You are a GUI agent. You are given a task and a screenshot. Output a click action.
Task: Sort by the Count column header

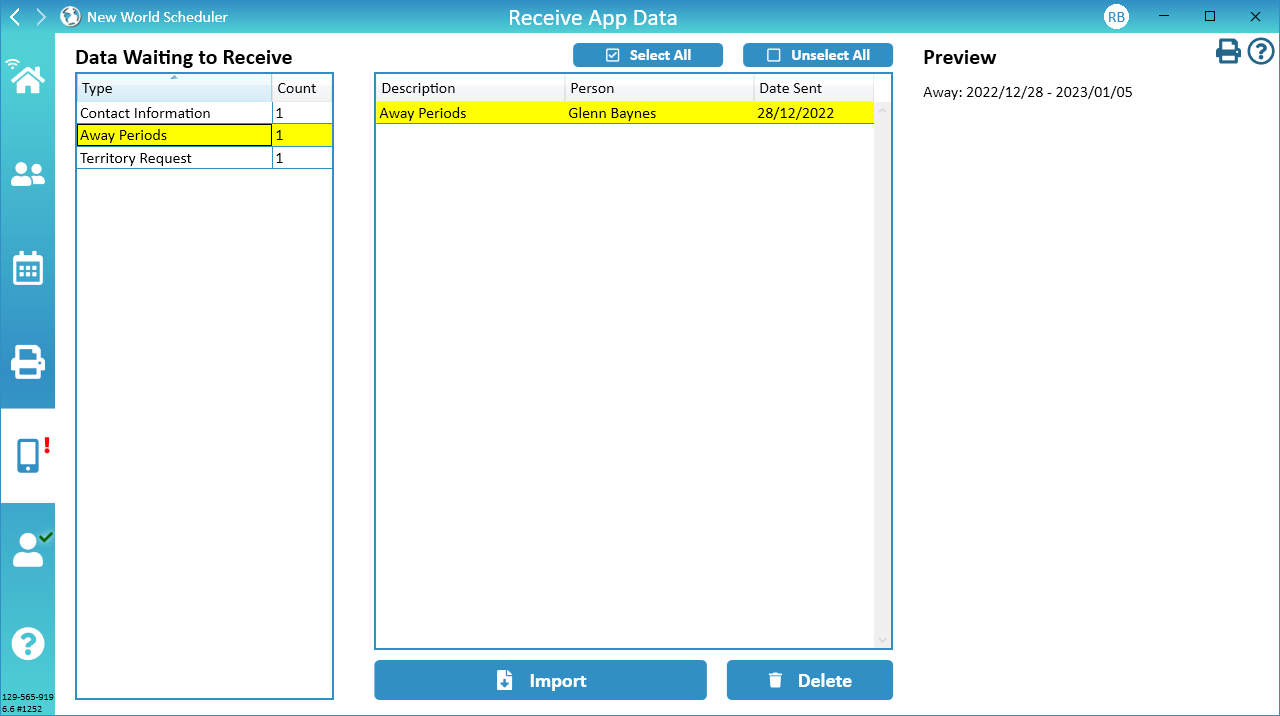point(302,88)
